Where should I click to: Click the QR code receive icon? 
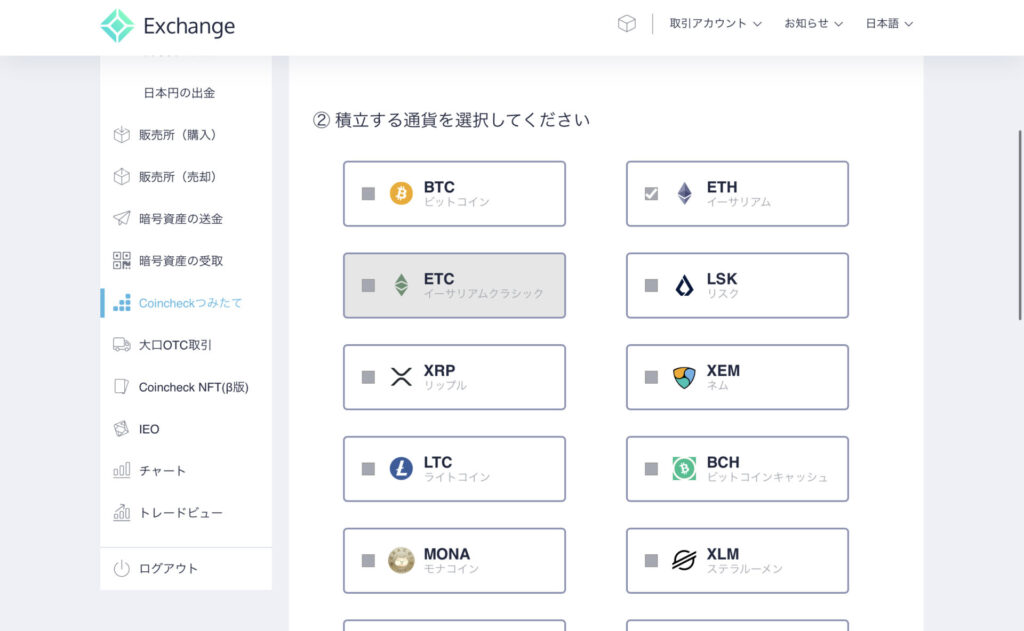[x=121, y=261]
